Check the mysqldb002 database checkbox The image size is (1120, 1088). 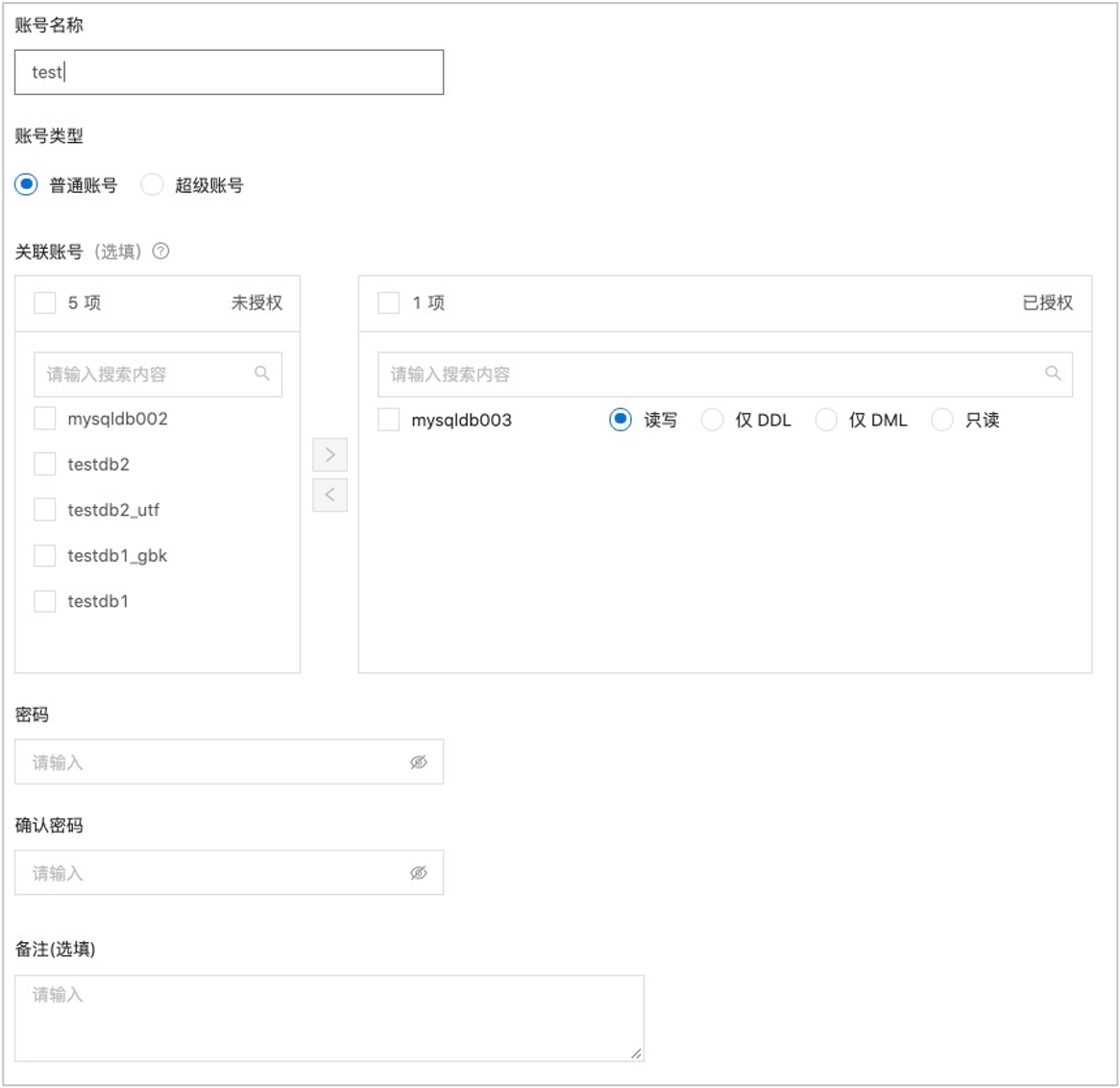click(x=45, y=419)
